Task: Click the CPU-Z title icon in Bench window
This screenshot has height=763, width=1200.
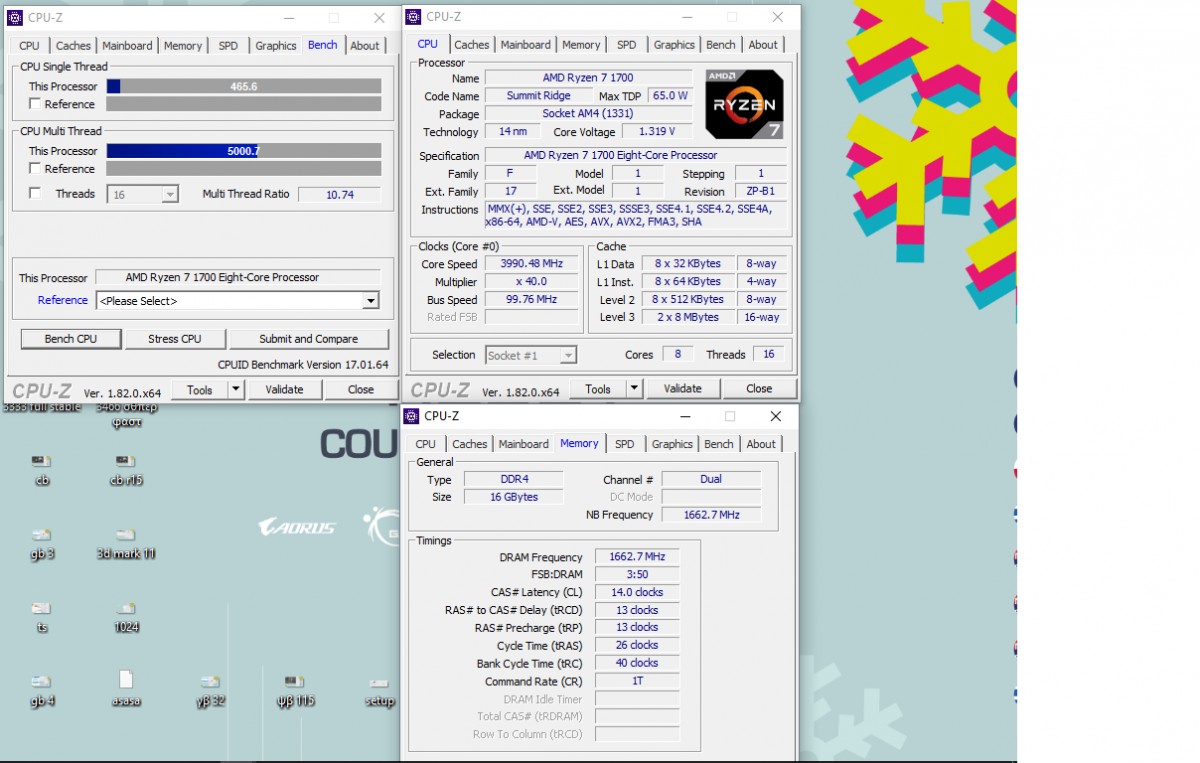Action: pyautogui.click(x=15, y=18)
